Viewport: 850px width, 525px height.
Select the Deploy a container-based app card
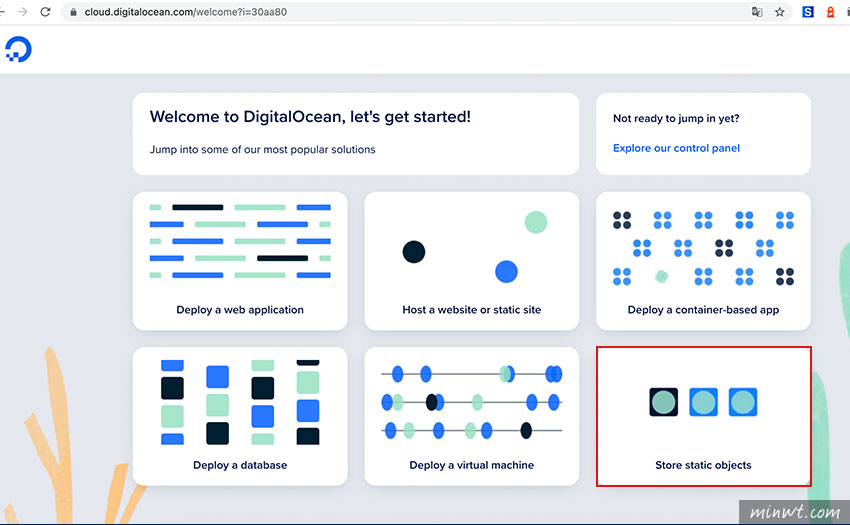703,261
